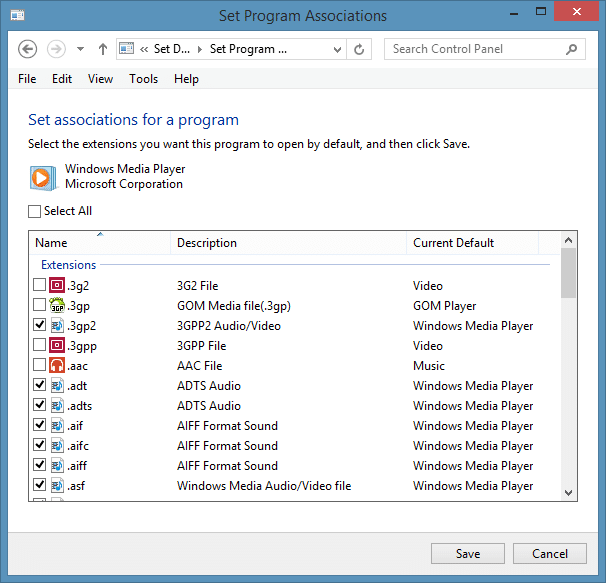606x583 pixels.
Task: Expand hidden breadcrumb path chevrons
Action: click(144, 49)
